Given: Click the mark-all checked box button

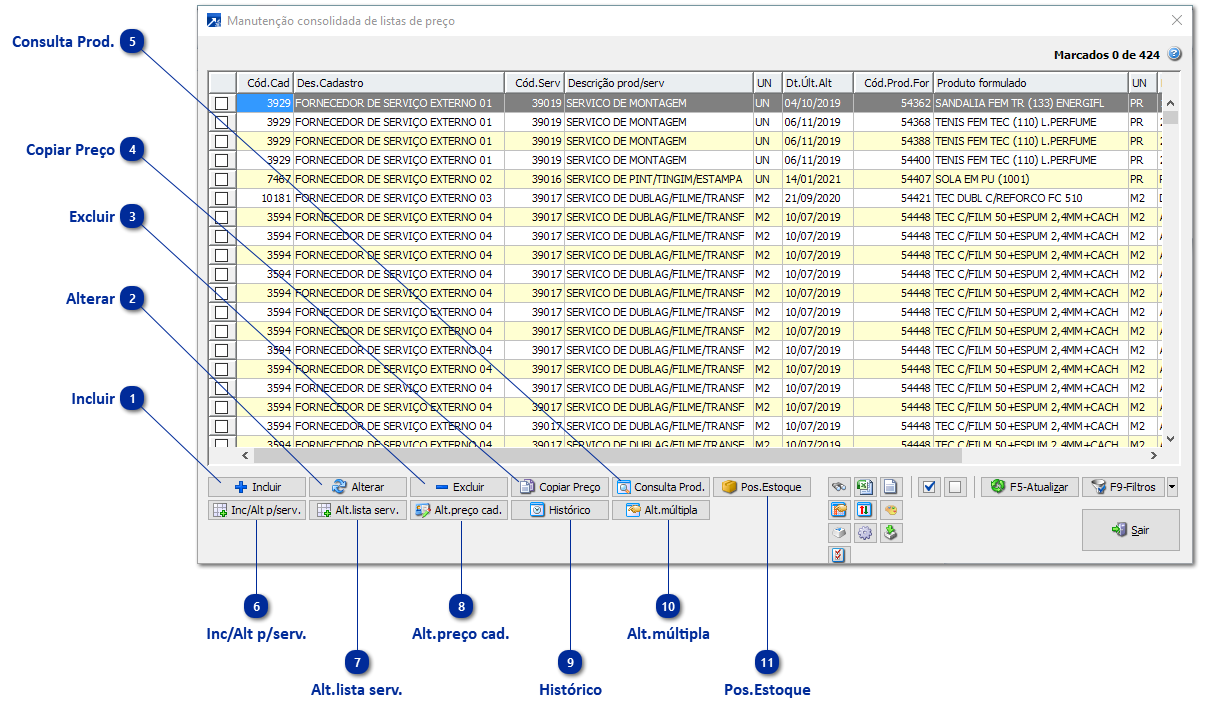Looking at the screenshot, I should [930, 487].
